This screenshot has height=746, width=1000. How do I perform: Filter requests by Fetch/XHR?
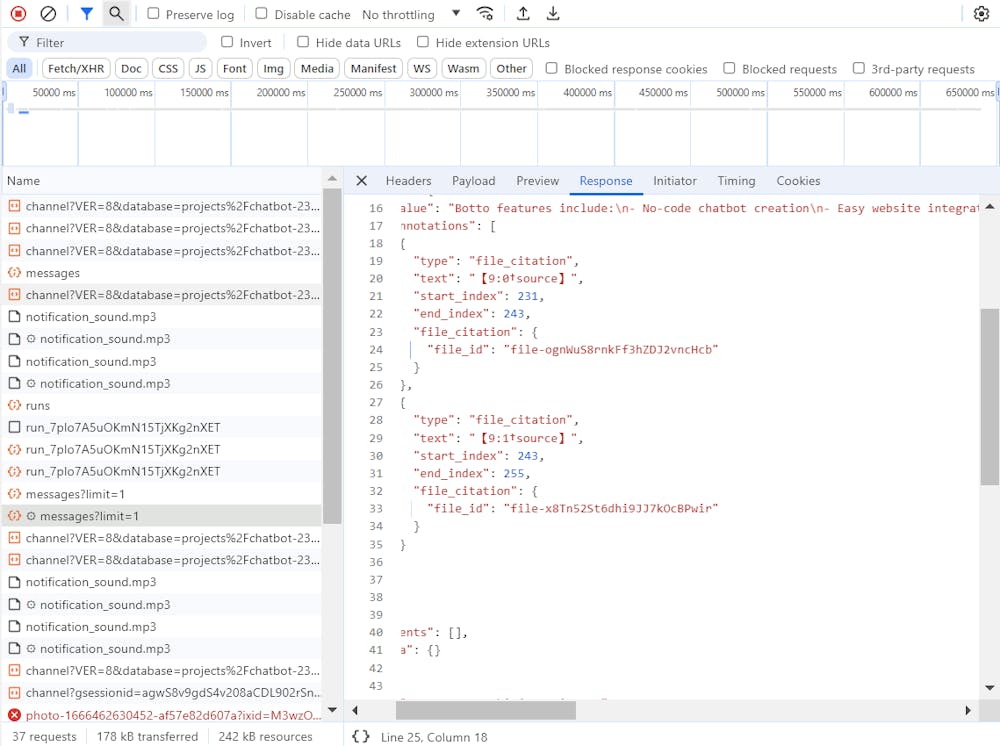[76, 69]
